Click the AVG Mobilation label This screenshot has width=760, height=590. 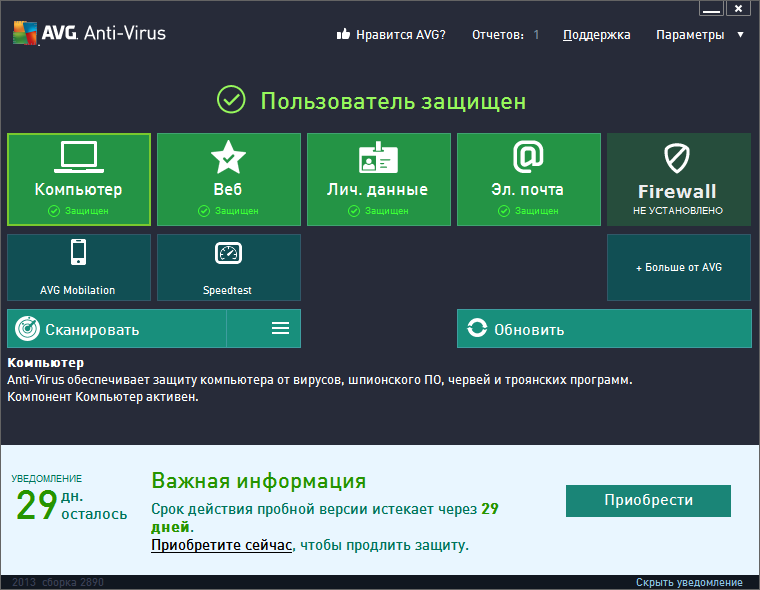[x=78, y=290]
